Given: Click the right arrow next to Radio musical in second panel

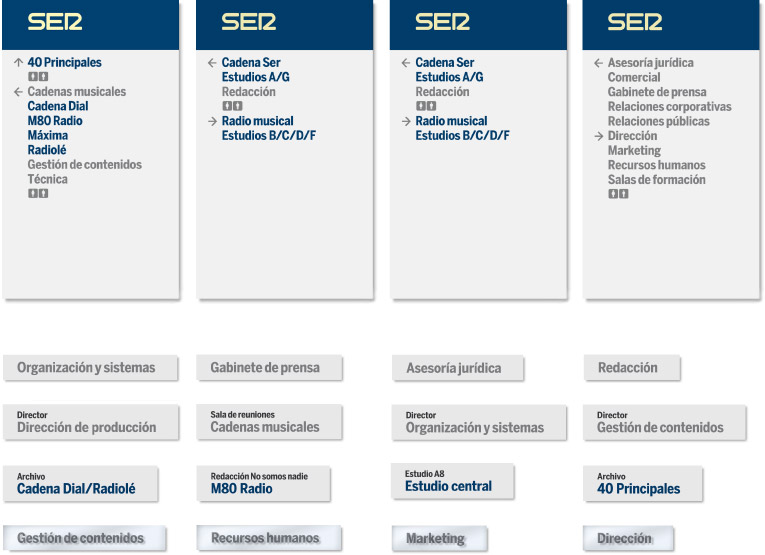Looking at the screenshot, I should 212,121.
